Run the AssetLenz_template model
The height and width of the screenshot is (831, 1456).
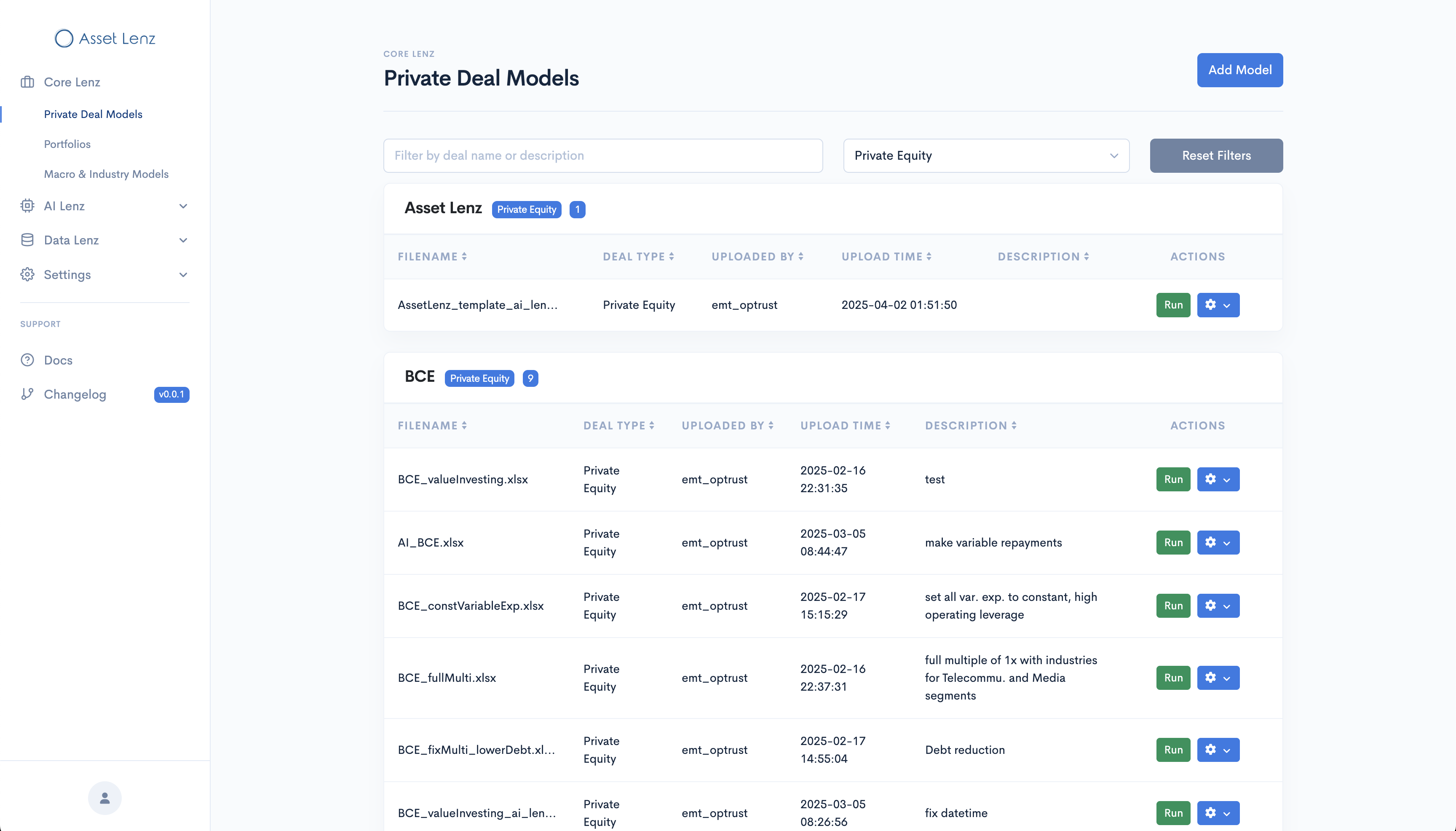click(x=1173, y=305)
